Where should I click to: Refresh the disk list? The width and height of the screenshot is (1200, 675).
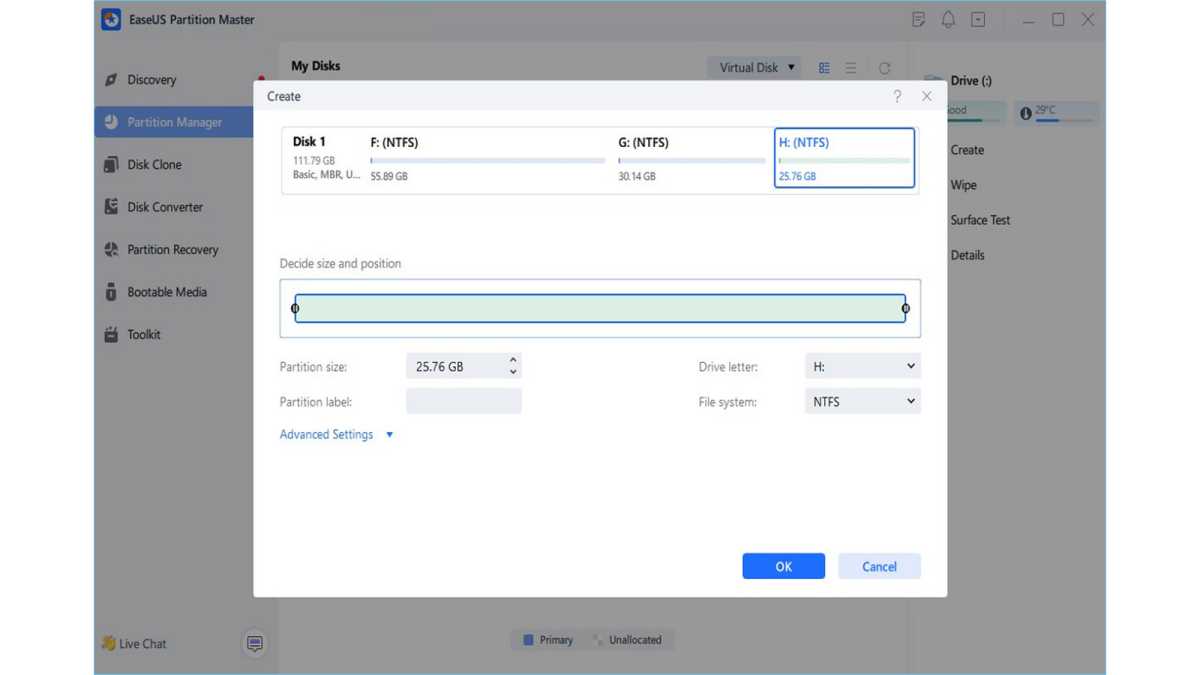click(x=884, y=68)
